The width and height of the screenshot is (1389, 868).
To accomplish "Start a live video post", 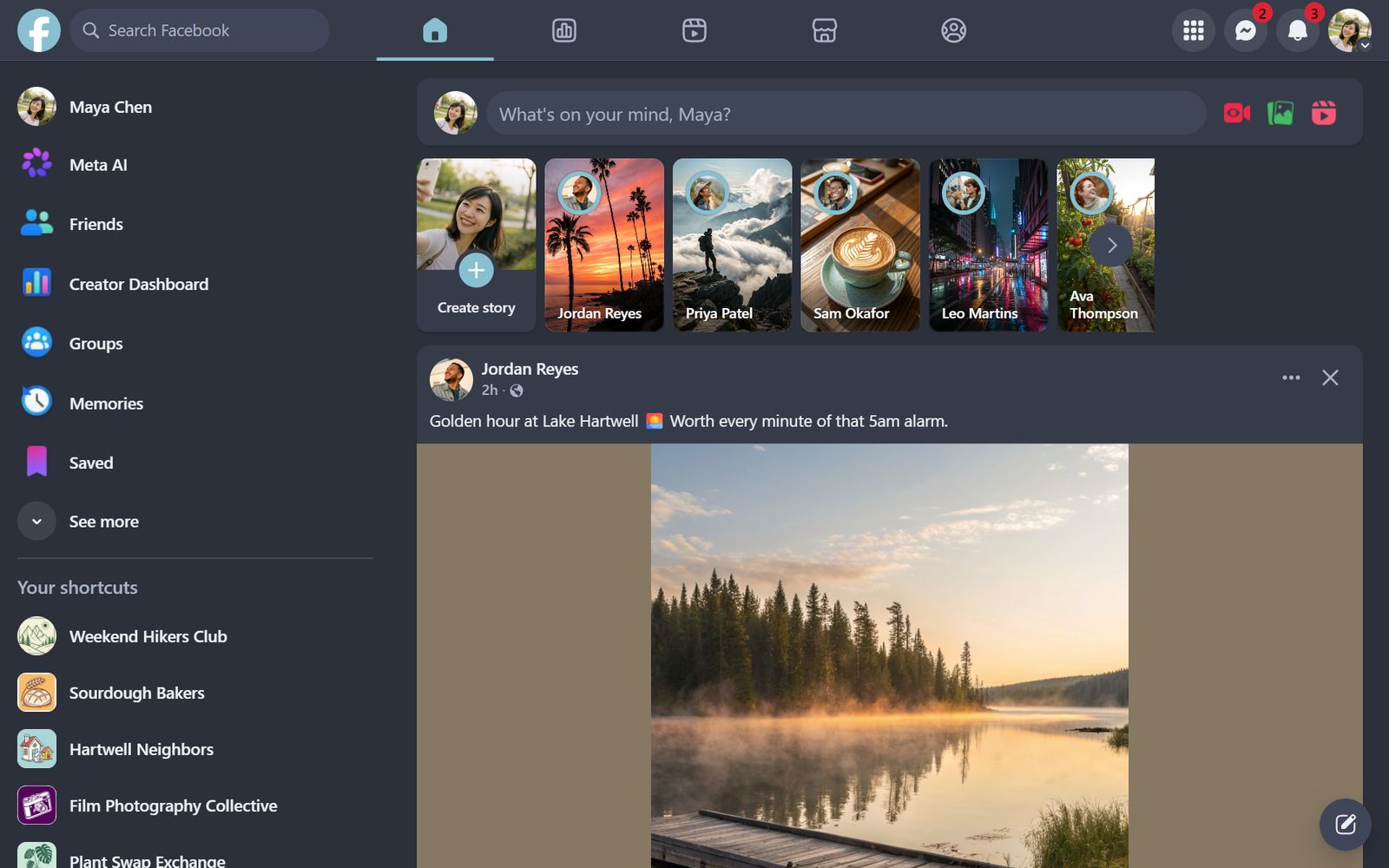I will tap(1237, 113).
